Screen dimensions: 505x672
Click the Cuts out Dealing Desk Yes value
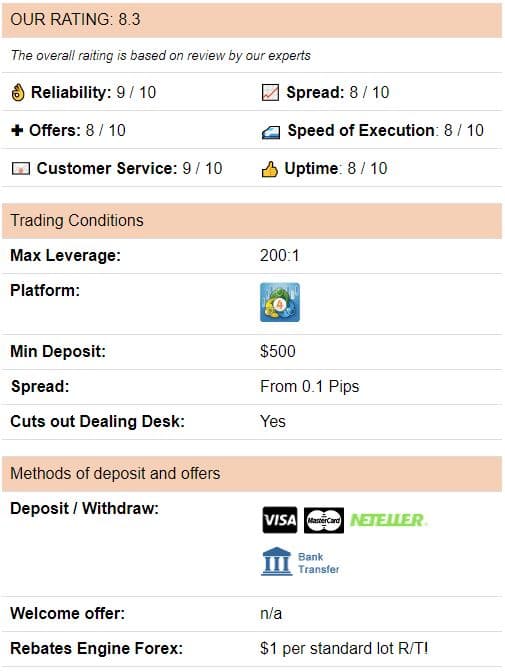click(x=273, y=421)
